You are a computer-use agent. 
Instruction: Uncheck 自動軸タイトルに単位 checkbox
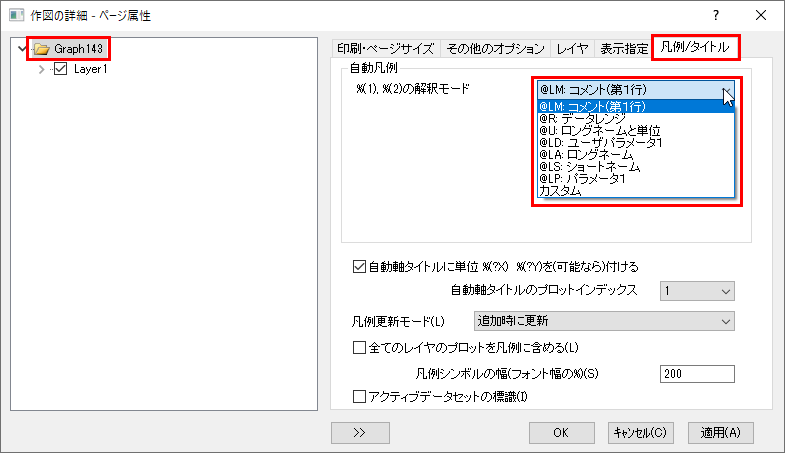359,266
